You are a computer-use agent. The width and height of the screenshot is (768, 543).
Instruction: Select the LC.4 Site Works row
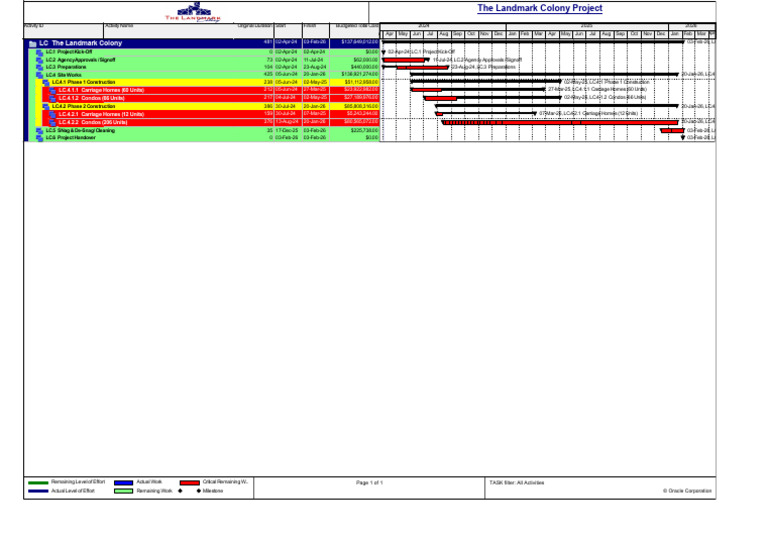coord(205,75)
